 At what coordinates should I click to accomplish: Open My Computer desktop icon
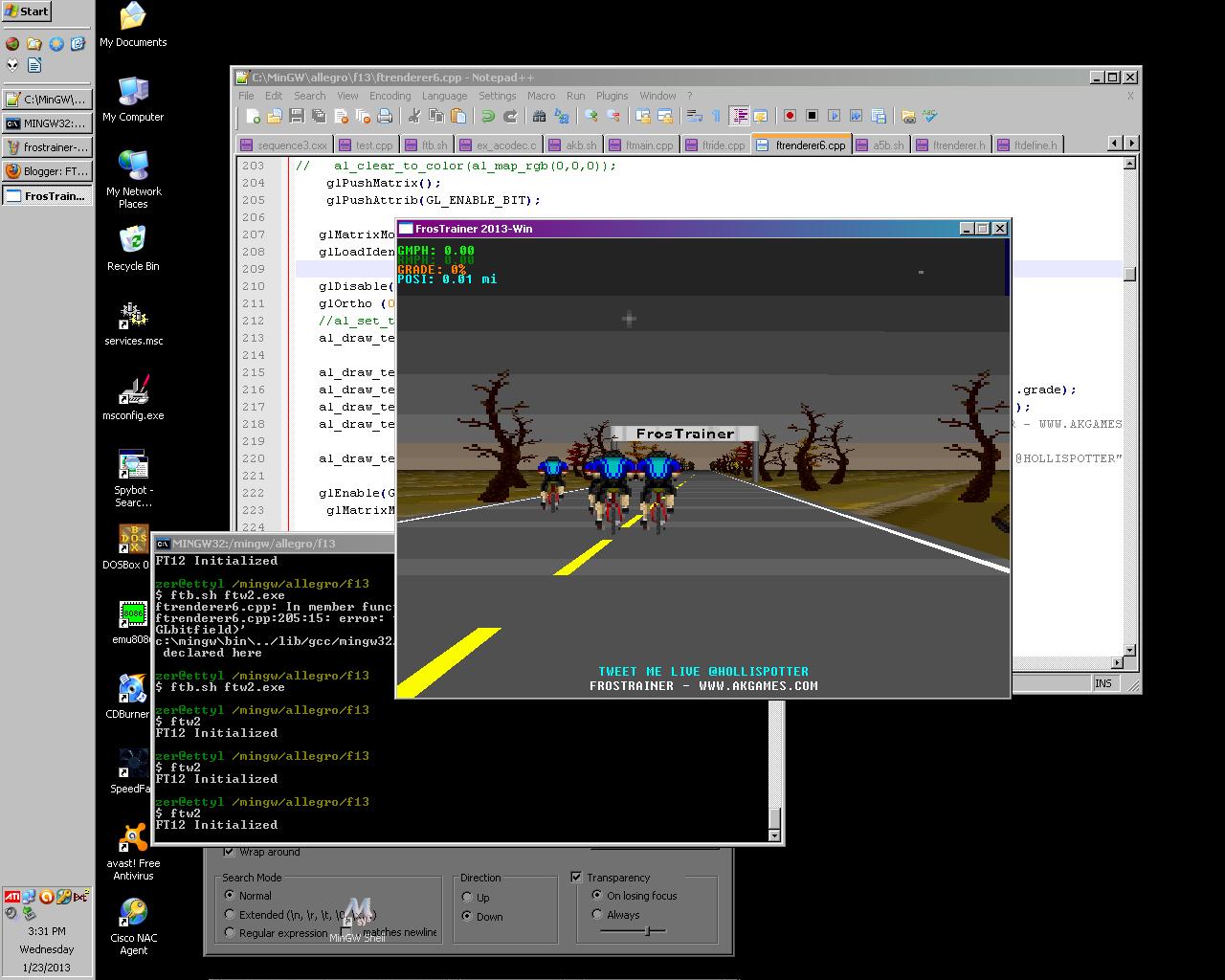pos(133,100)
